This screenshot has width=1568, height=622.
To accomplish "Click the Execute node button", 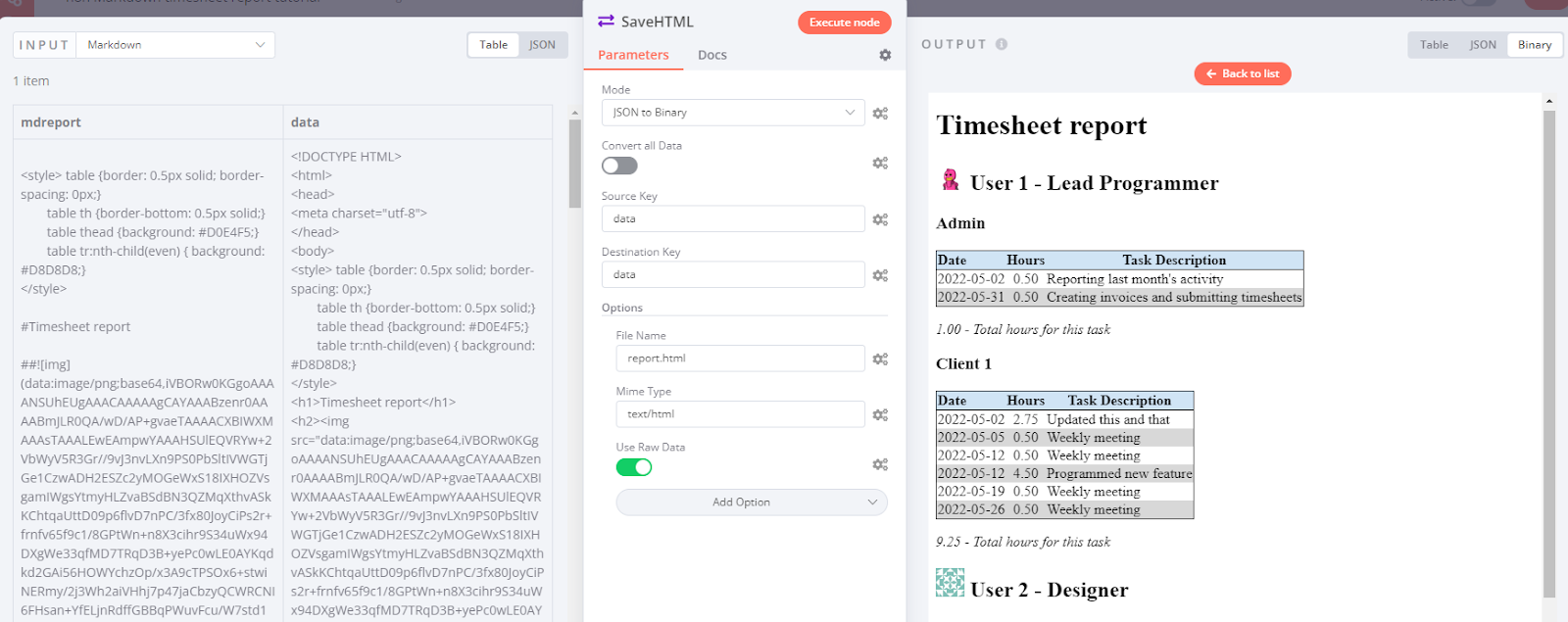I will click(844, 23).
